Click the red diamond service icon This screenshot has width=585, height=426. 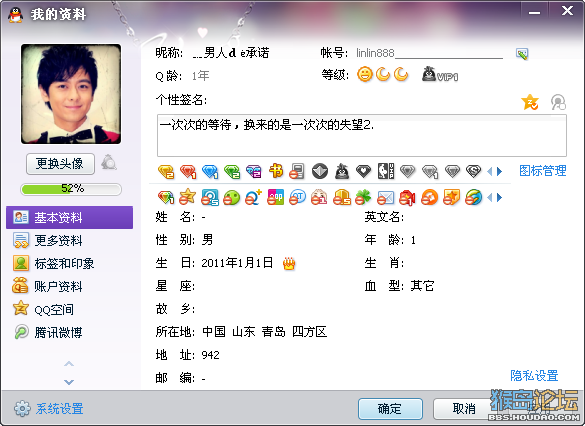coord(188,171)
